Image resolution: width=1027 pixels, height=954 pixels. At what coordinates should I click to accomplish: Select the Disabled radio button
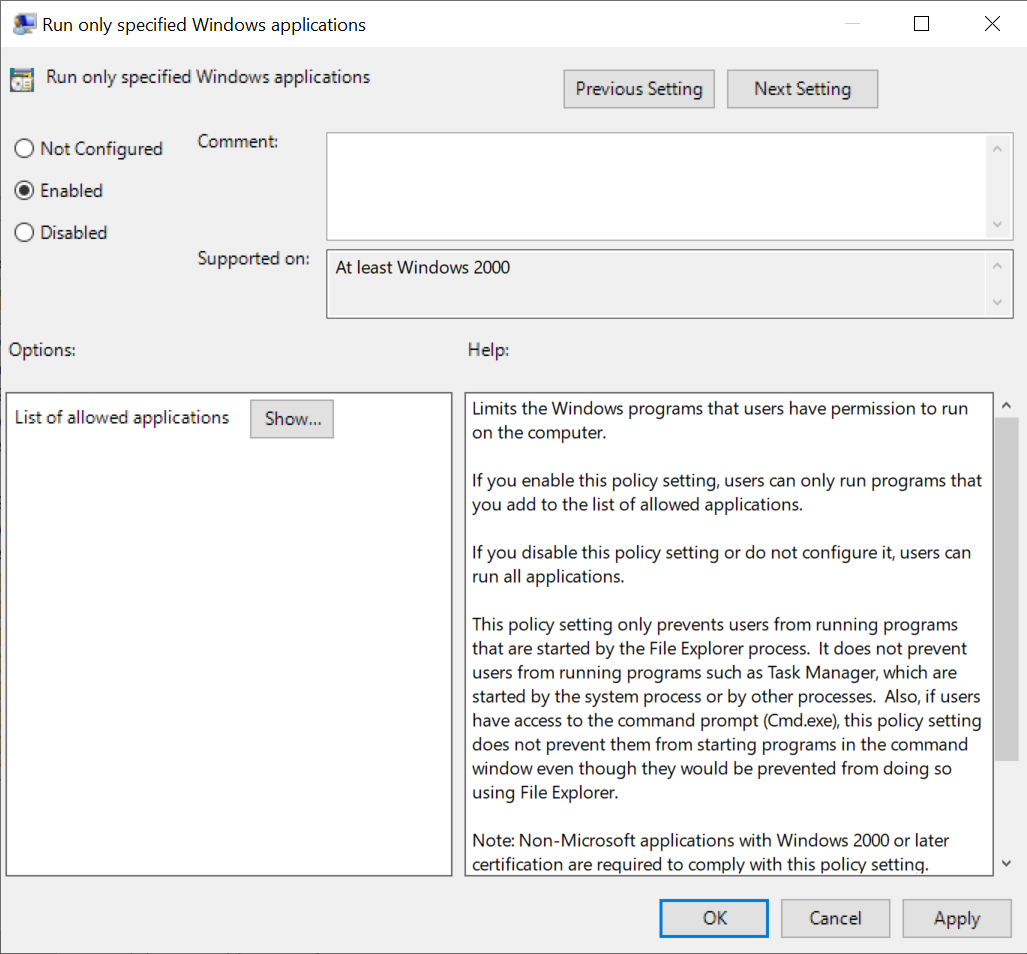click(x=24, y=232)
